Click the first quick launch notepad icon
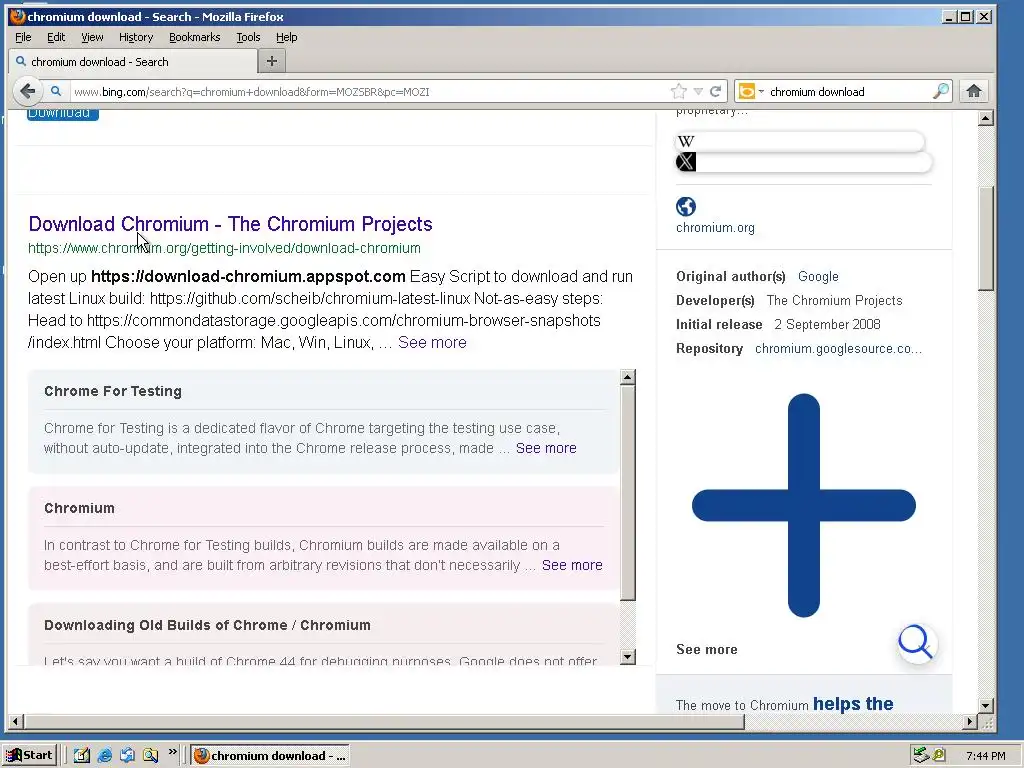The height and width of the screenshot is (768, 1024). (82, 756)
